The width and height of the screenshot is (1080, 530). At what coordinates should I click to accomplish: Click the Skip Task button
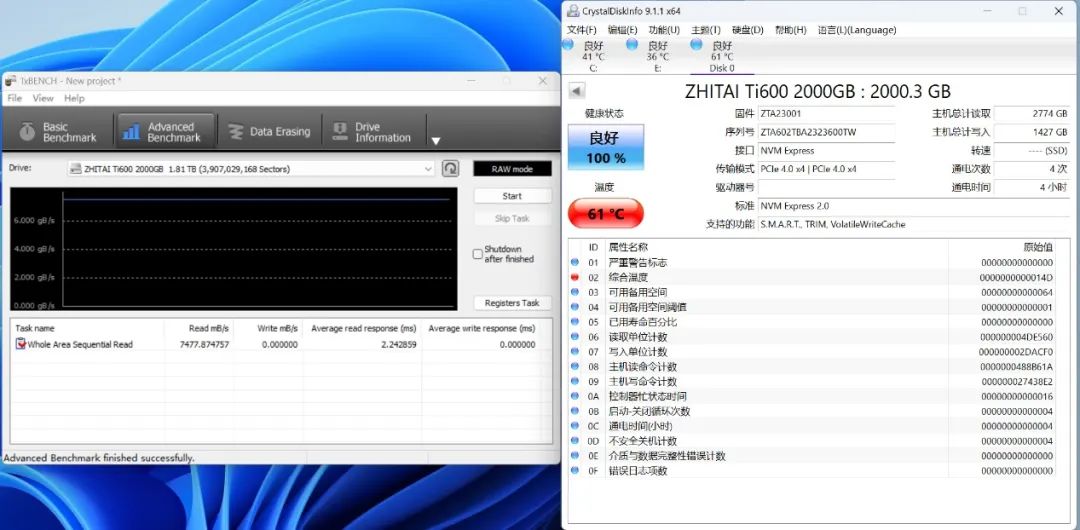[512, 218]
